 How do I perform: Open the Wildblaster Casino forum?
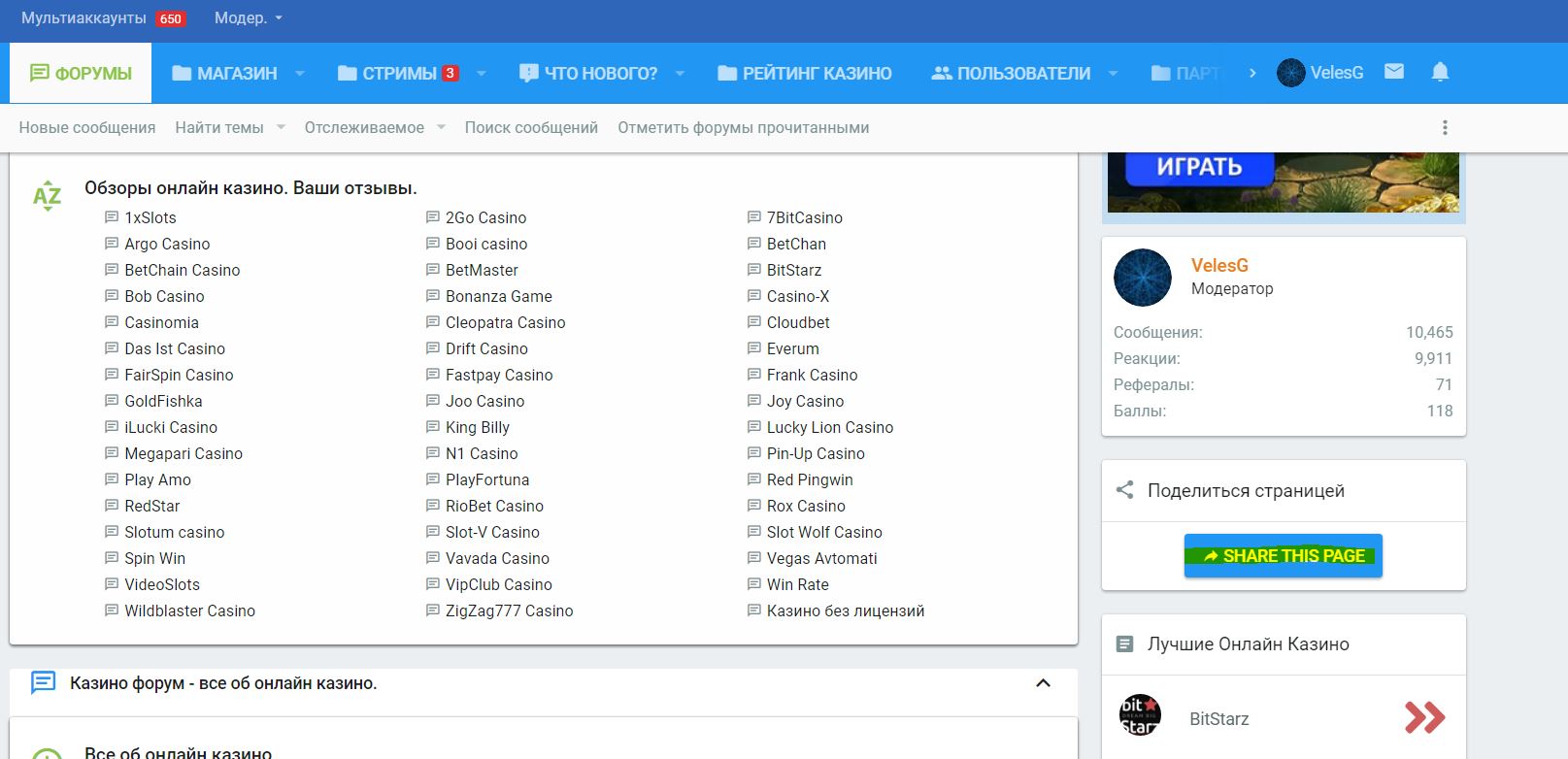(x=190, y=610)
